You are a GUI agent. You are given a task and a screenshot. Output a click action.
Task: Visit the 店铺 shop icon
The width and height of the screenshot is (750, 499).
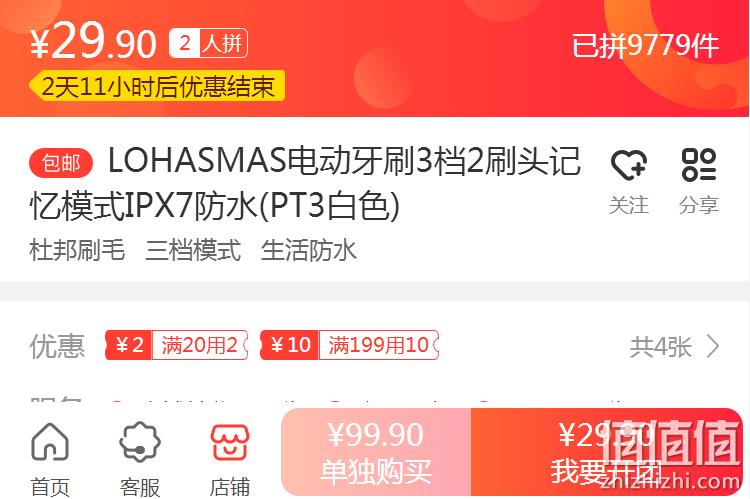[x=230, y=442]
